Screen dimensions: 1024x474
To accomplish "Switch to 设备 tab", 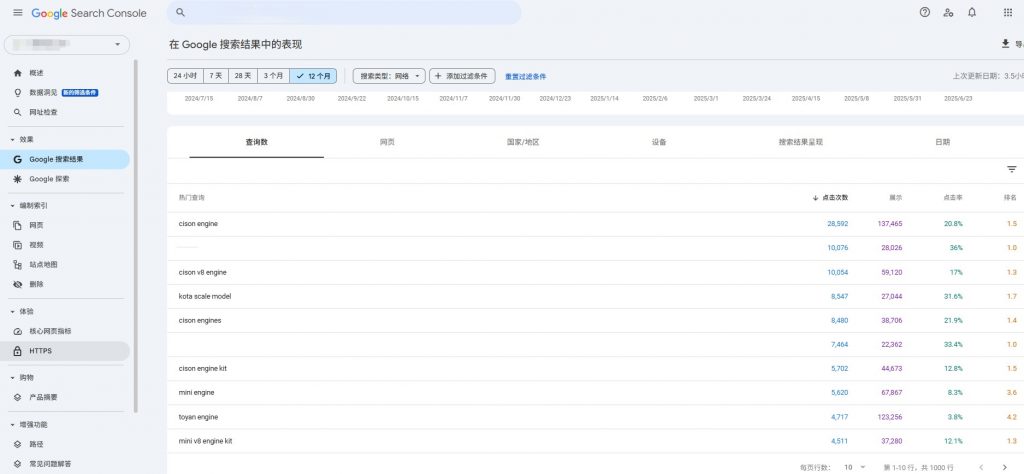I will 659,142.
